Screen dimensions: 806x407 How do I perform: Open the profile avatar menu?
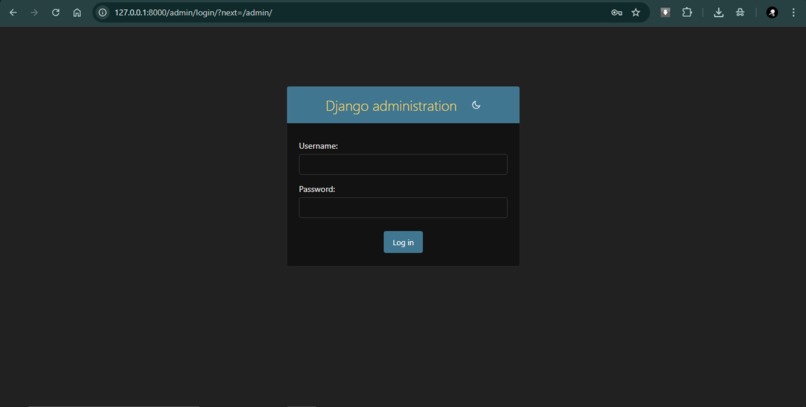pyautogui.click(x=772, y=12)
